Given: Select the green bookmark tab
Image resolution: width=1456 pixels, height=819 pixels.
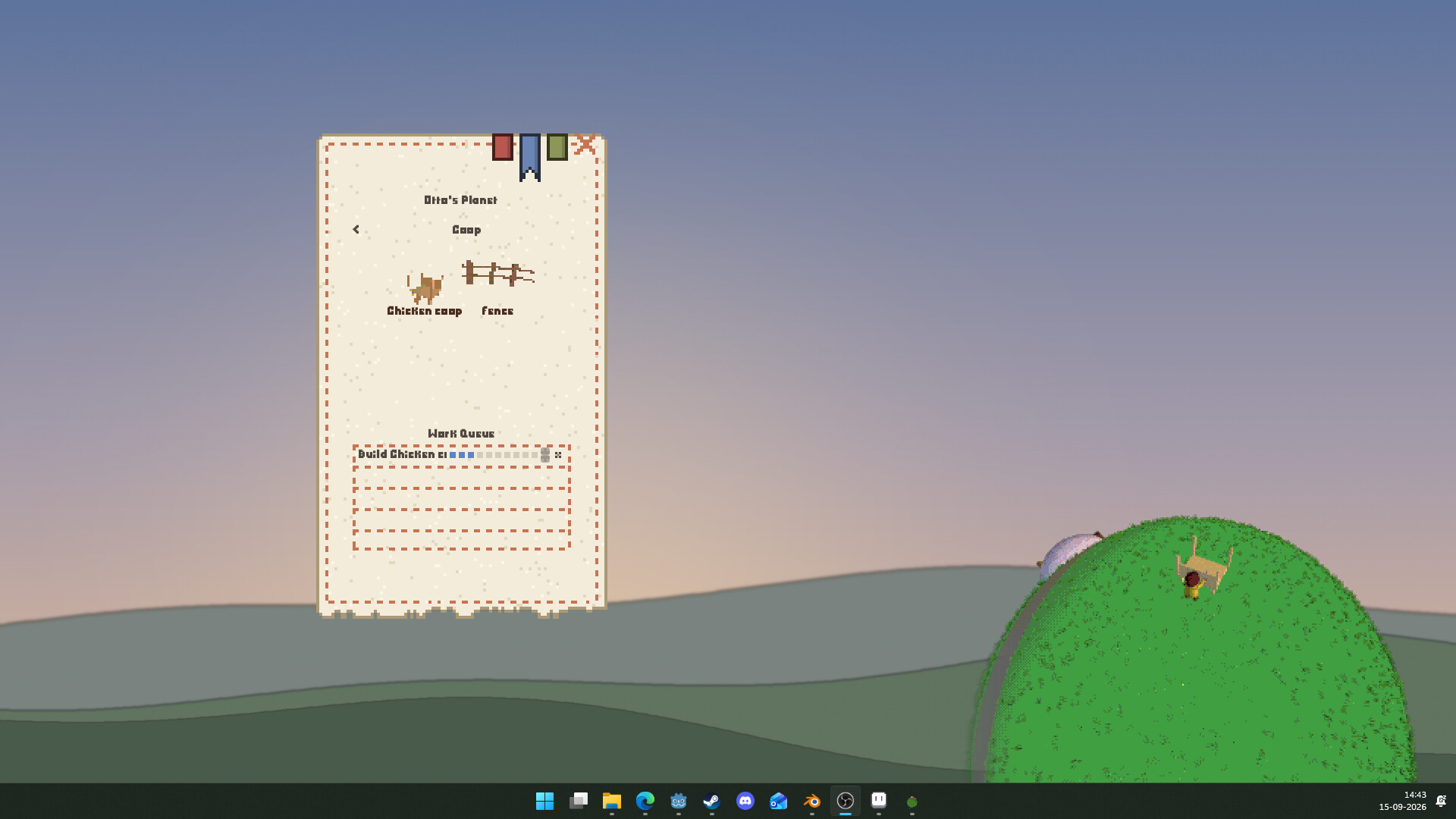Looking at the screenshot, I should [x=557, y=147].
